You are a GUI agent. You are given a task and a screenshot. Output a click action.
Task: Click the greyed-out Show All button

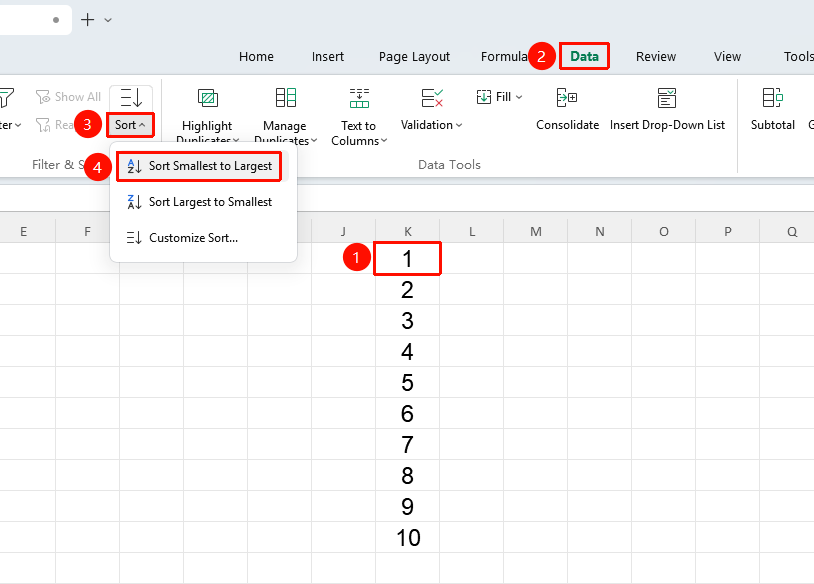pyautogui.click(x=68, y=97)
